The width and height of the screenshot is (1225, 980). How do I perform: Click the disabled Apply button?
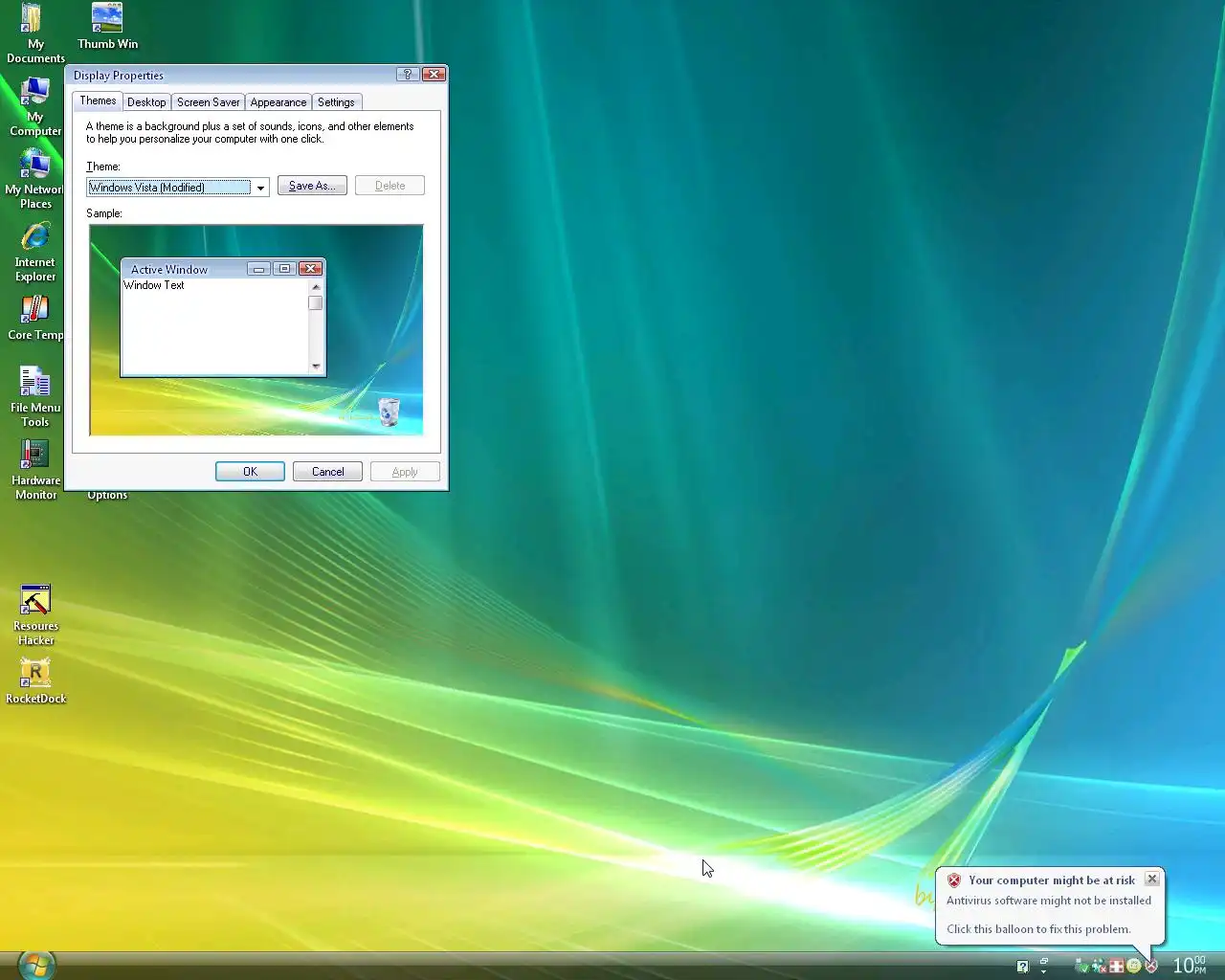coord(405,472)
